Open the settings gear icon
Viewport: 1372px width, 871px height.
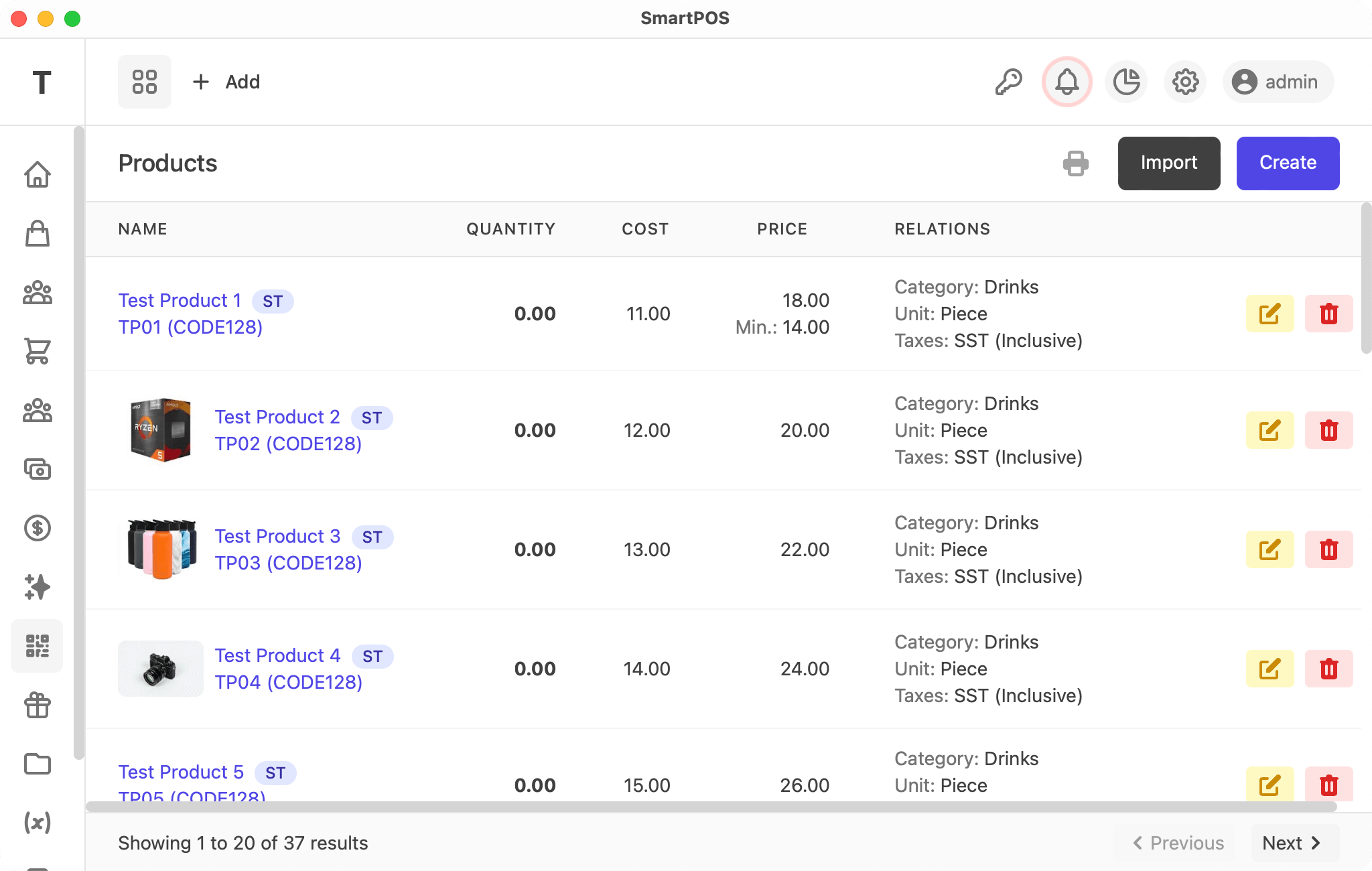click(x=1185, y=82)
